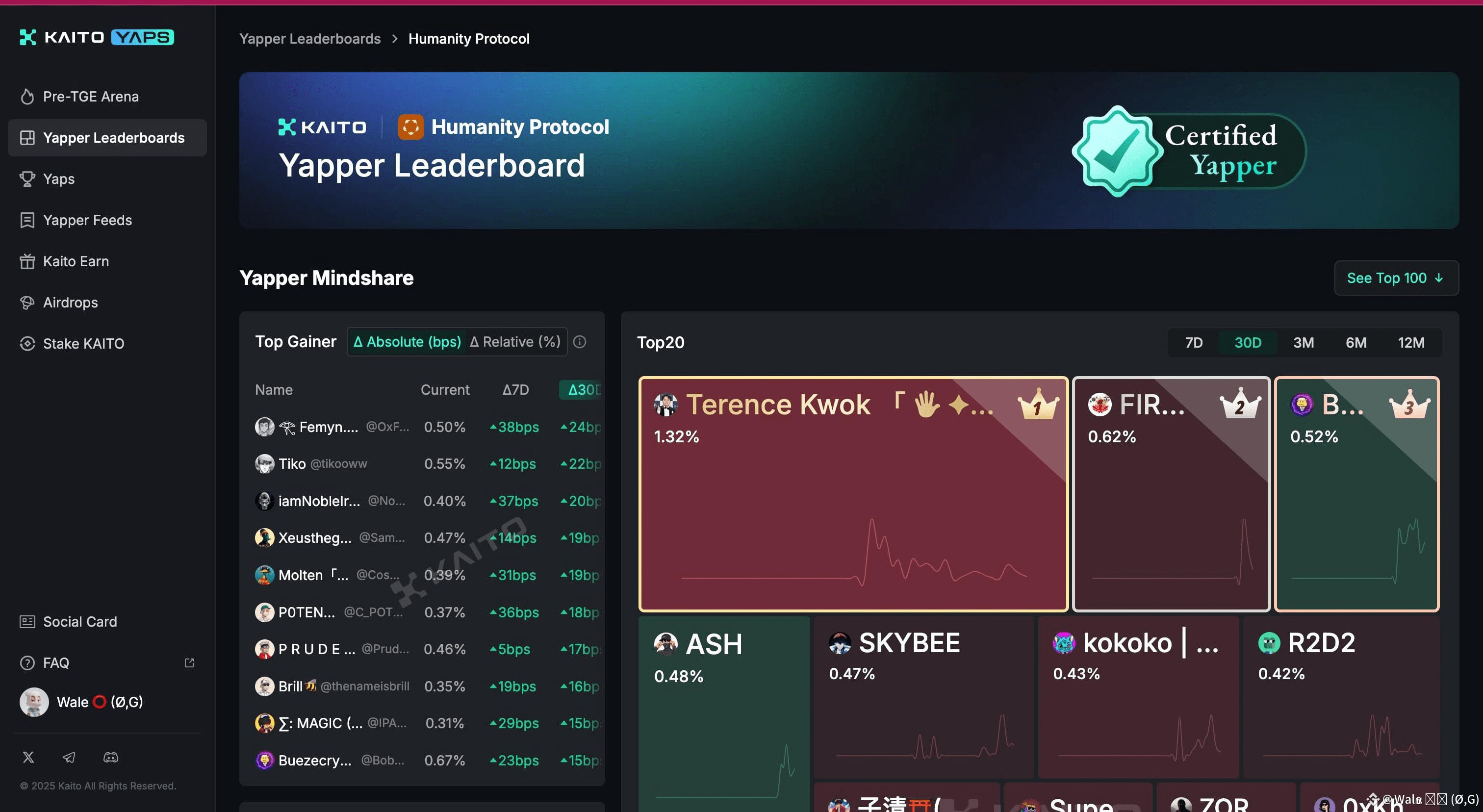Click the Kaito Yaps logo
This screenshot has height=812, width=1483.
tap(97, 37)
